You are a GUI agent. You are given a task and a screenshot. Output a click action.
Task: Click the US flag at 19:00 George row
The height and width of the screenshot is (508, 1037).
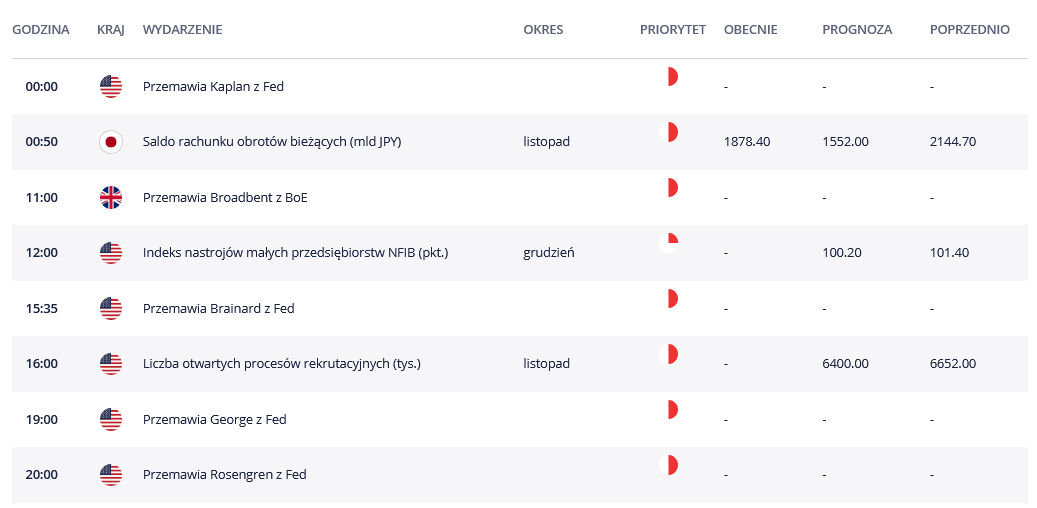(111, 420)
